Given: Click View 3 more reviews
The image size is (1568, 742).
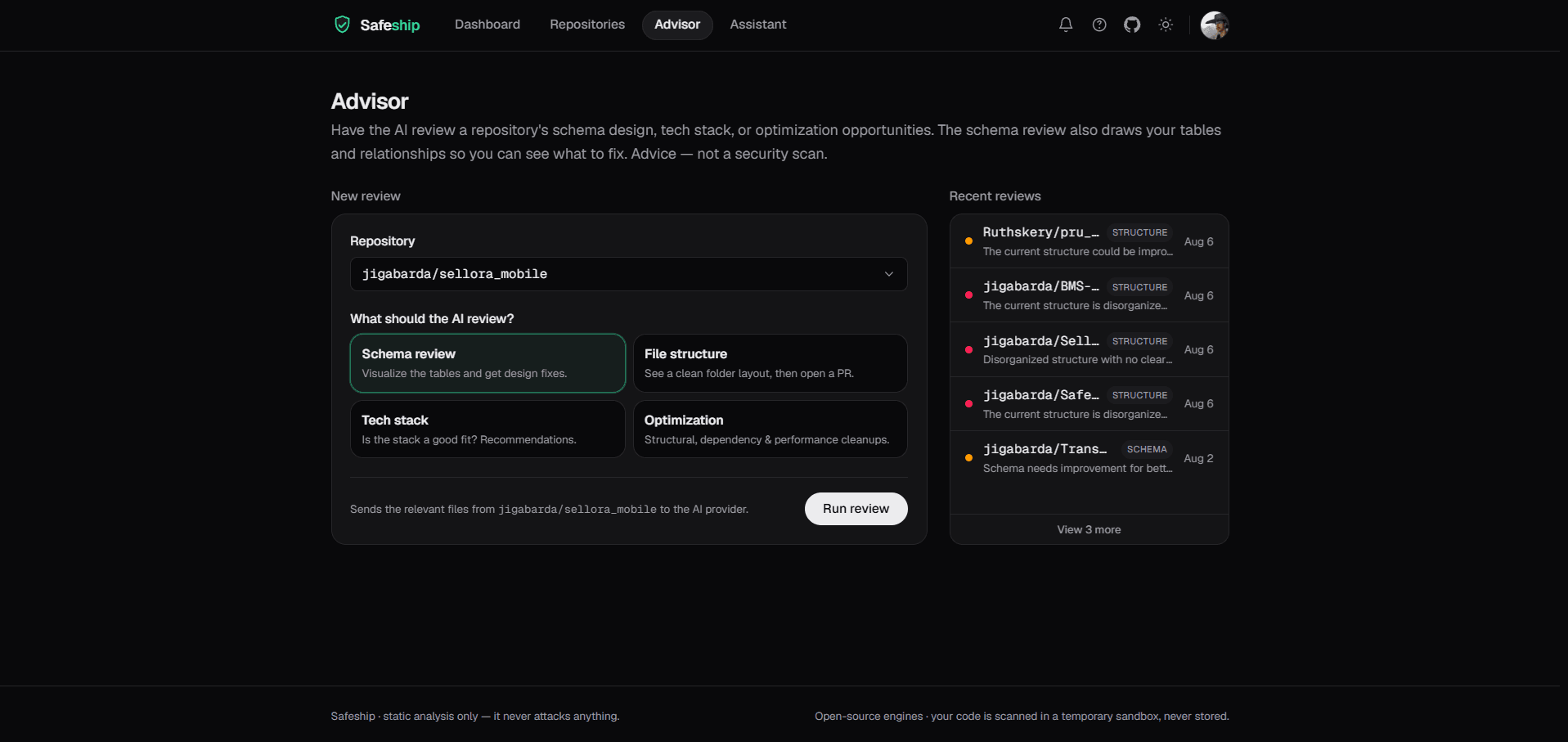Looking at the screenshot, I should point(1089,529).
